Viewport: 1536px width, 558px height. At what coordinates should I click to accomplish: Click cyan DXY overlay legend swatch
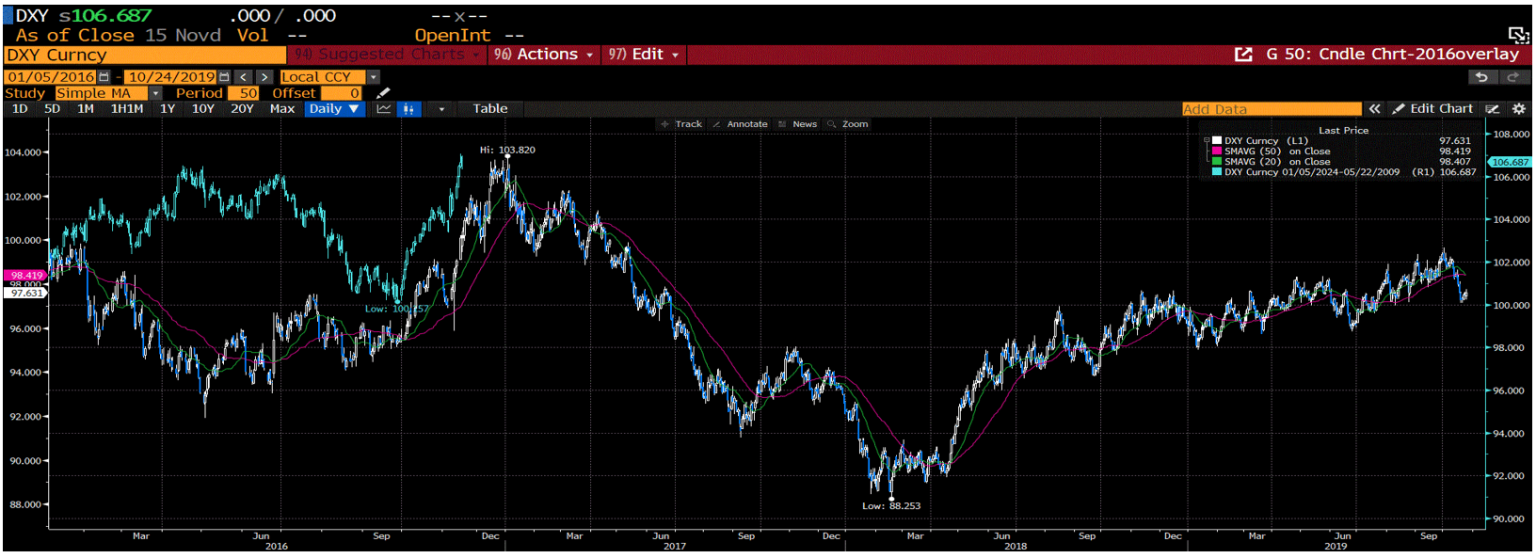coord(1219,172)
